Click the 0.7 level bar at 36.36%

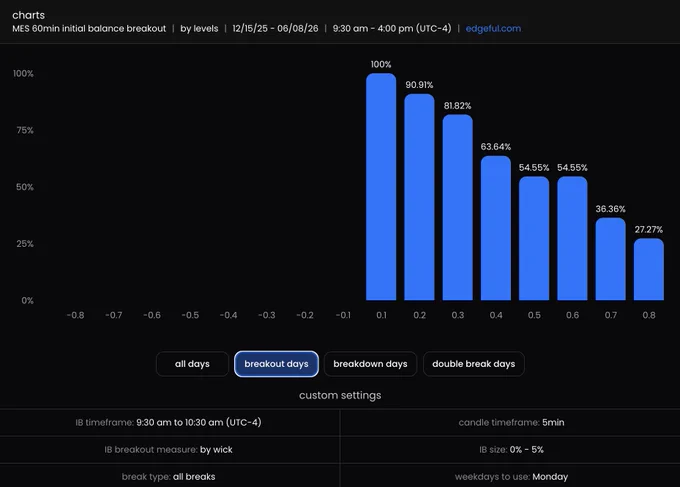point(611,259)
